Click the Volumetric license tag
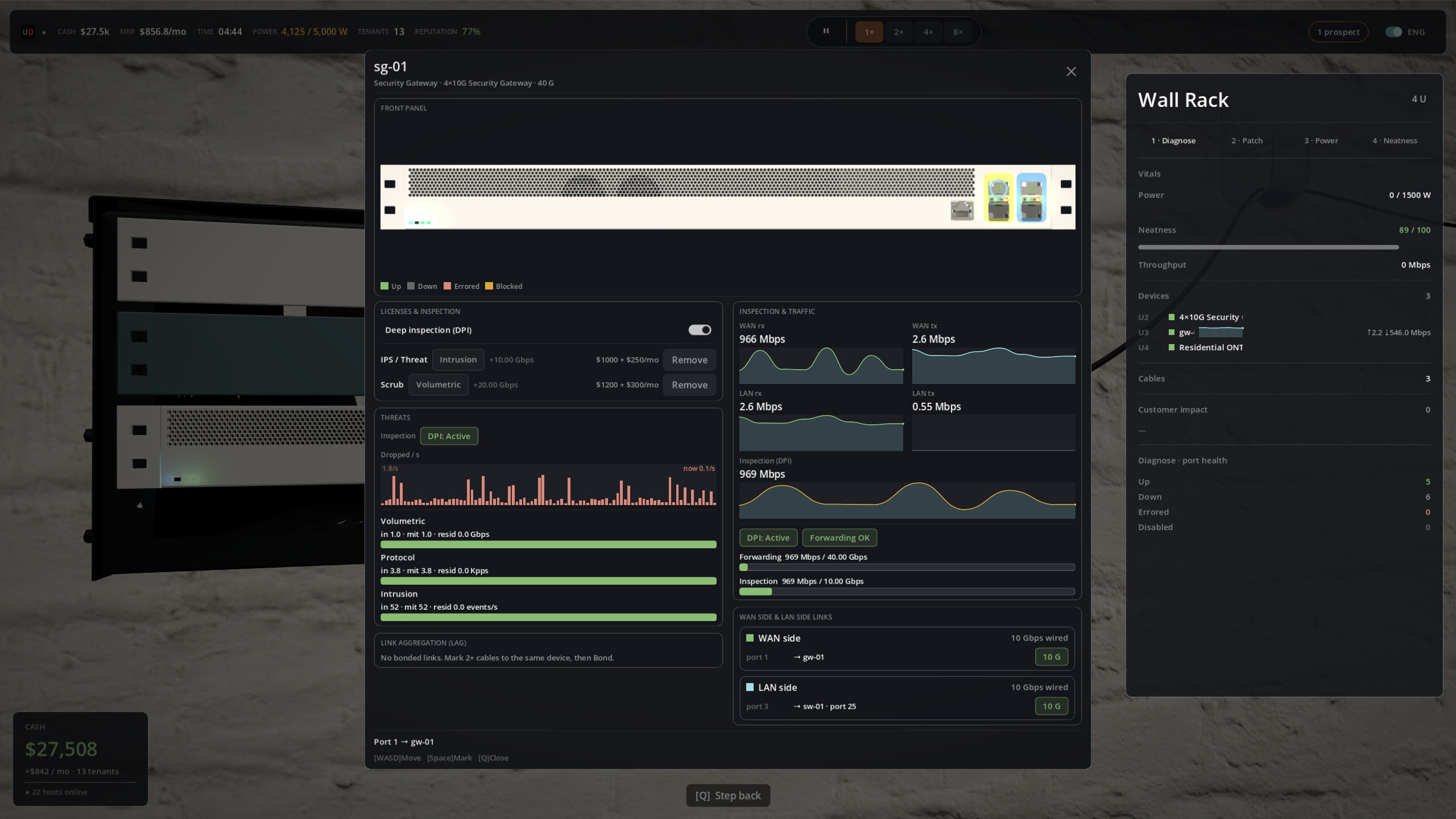Screen dimensions: 1456x819 coord(438,385)
